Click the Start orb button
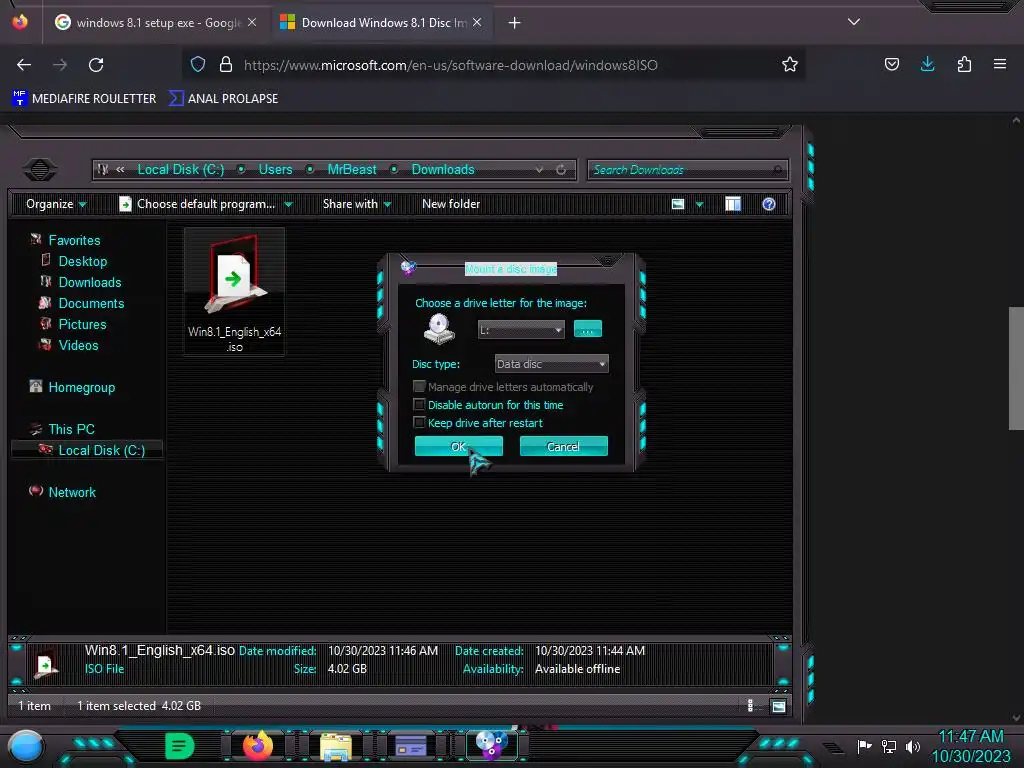The width and height of the screenshot is (1024, 768). click(x=25, y=746)
